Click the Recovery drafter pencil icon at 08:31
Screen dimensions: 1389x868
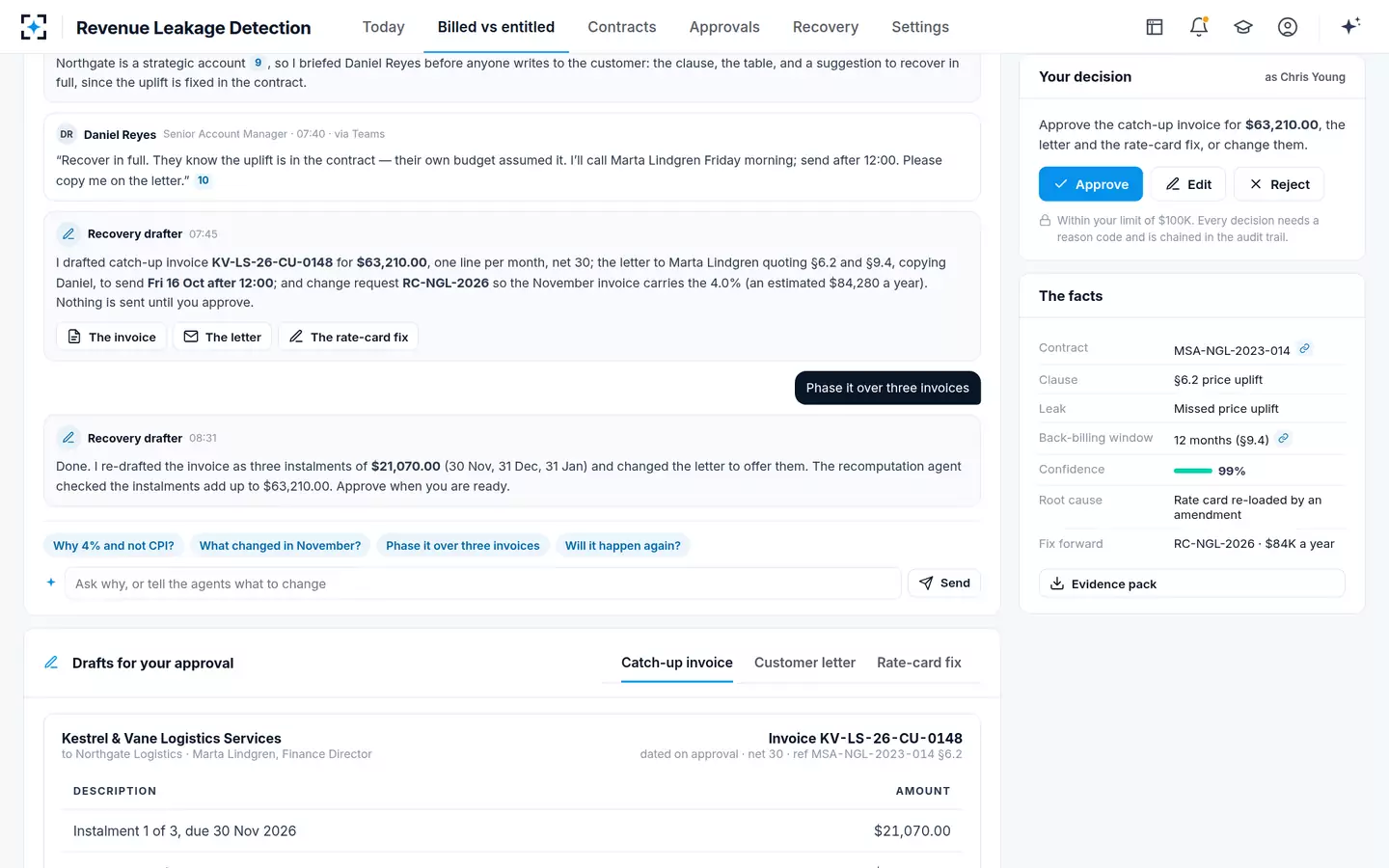tap(68, 438)
